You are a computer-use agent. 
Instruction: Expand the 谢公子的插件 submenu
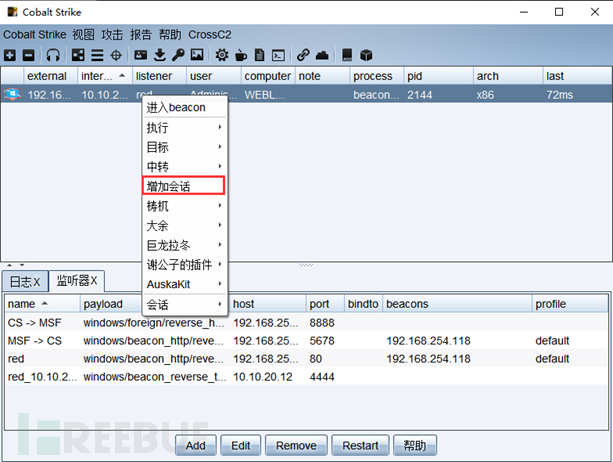point(185,264)
